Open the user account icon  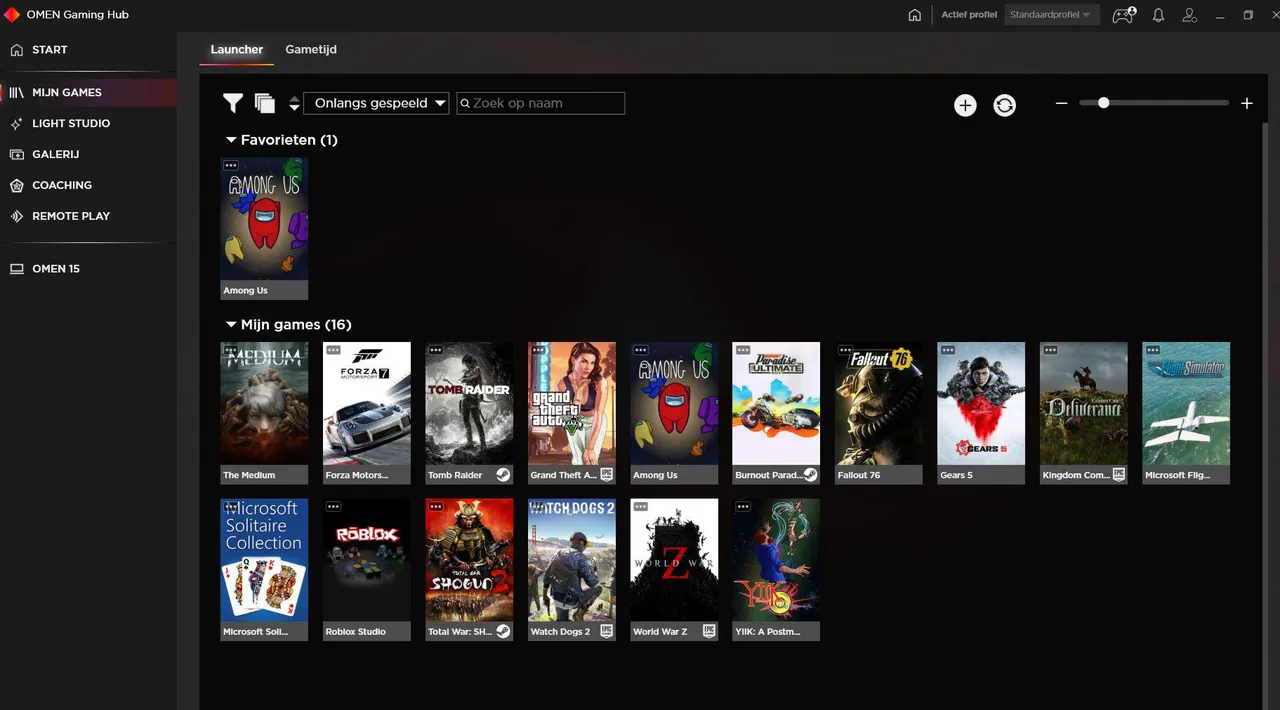(x=1190, y=15)
